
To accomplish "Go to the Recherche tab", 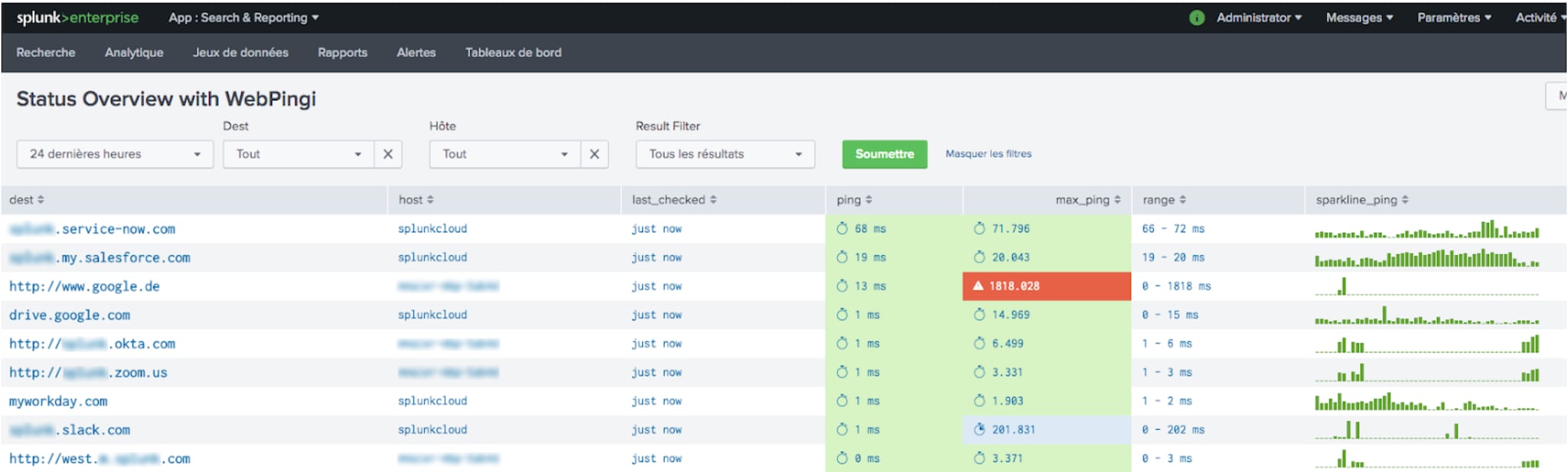I will pos(46,53).
